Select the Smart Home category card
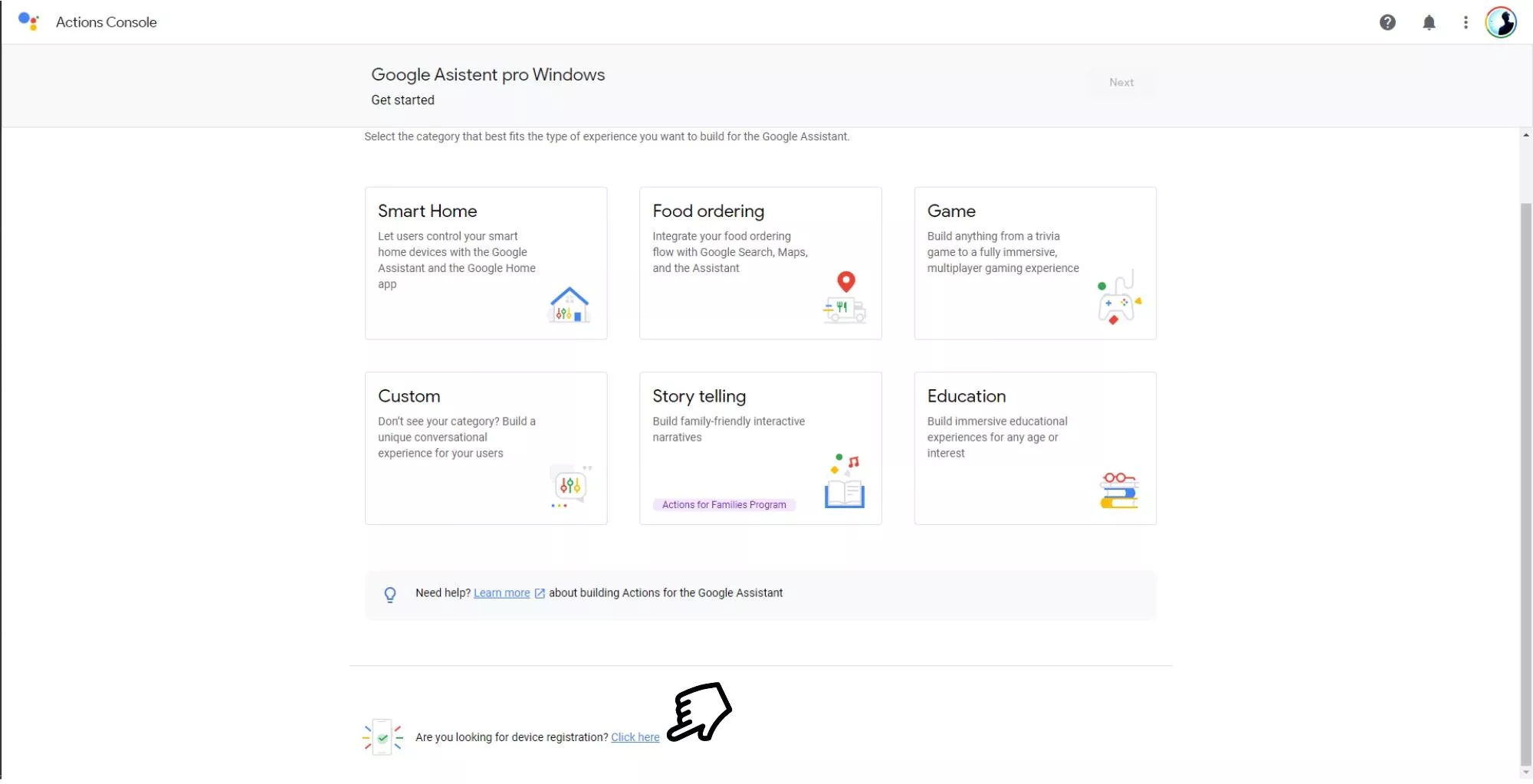This screenshot has height=784, width=1533. 486,263
